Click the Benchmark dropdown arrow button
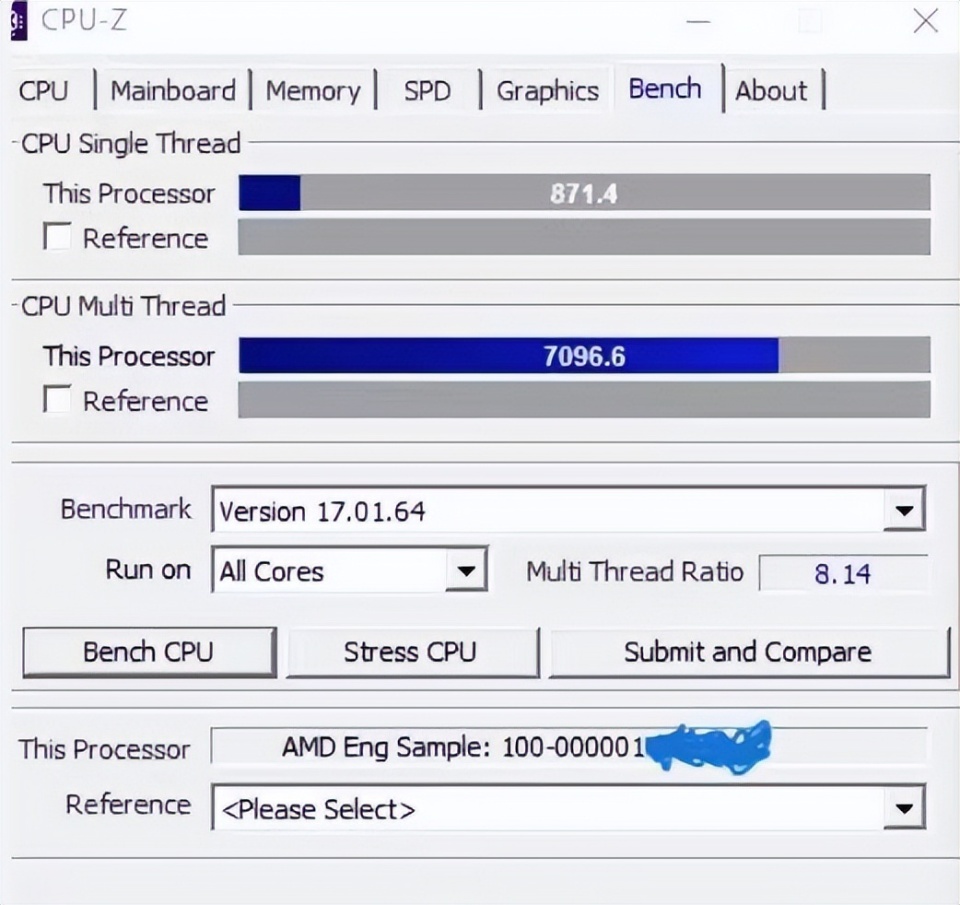Screen dimensions: 960x905 click(x=904, y=509)
